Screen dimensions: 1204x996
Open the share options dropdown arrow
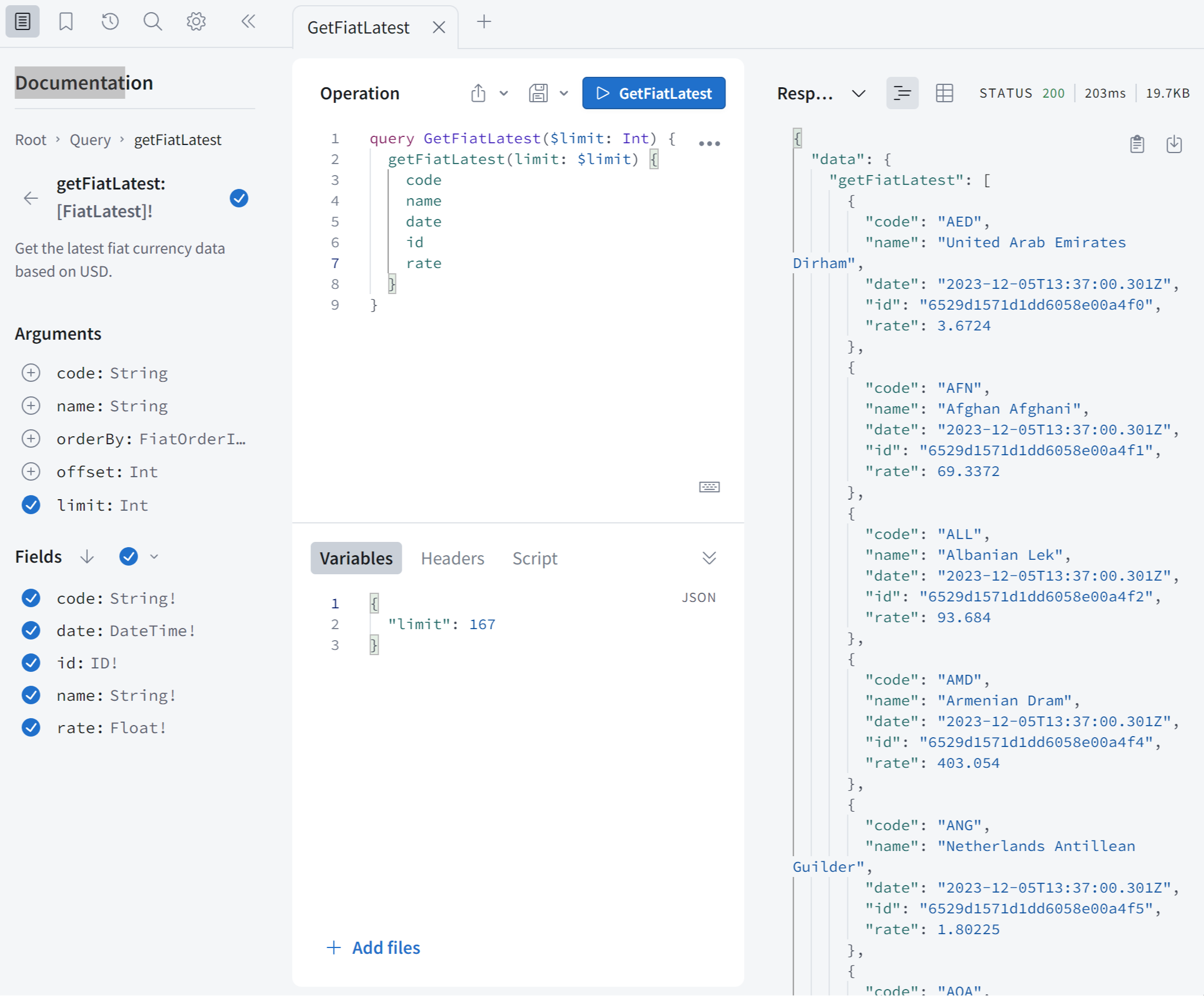pos(503,93)
